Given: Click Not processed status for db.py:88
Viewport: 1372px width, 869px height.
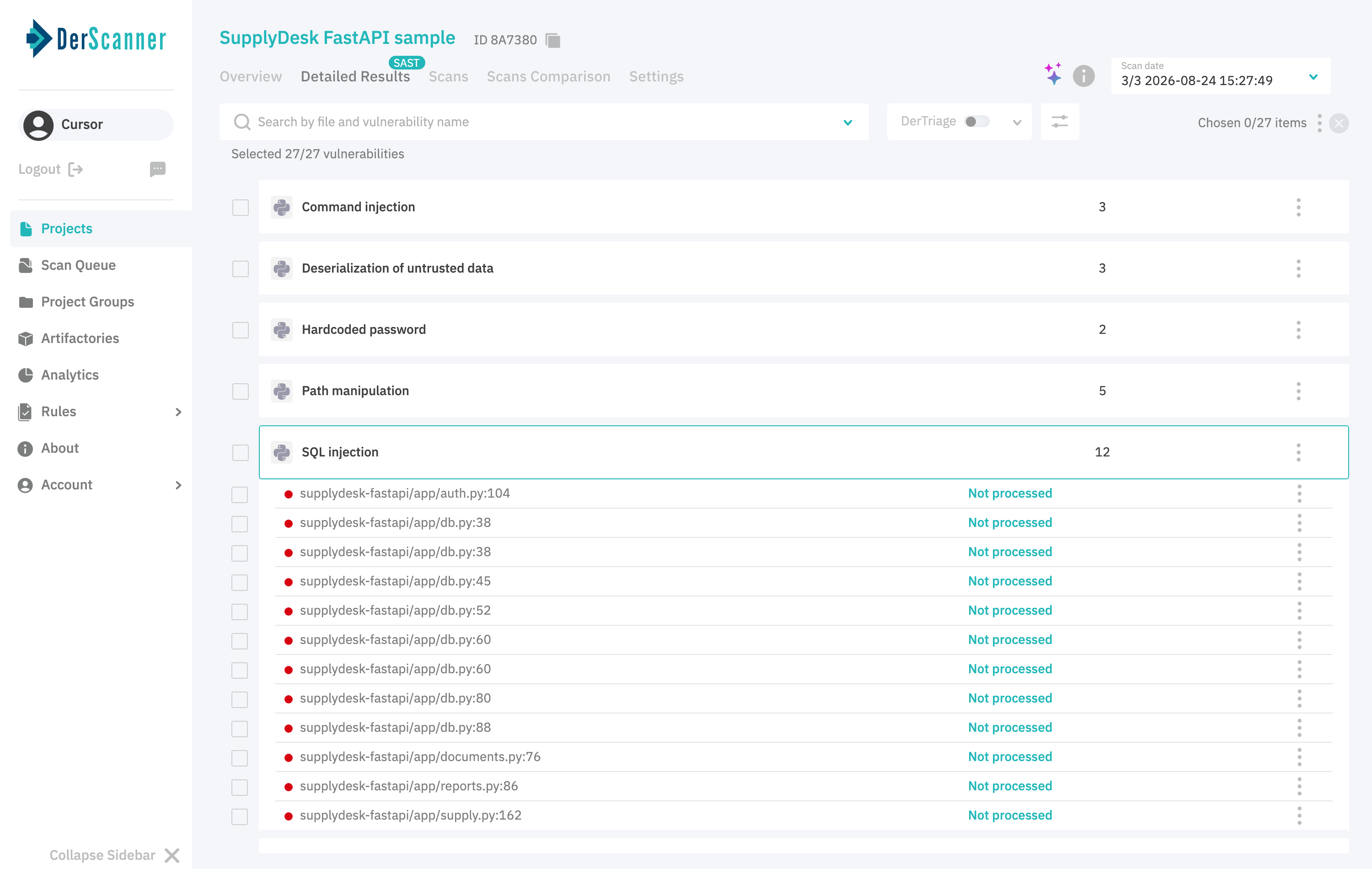Looking at the screenshot, I should [x=1010, y=728].
